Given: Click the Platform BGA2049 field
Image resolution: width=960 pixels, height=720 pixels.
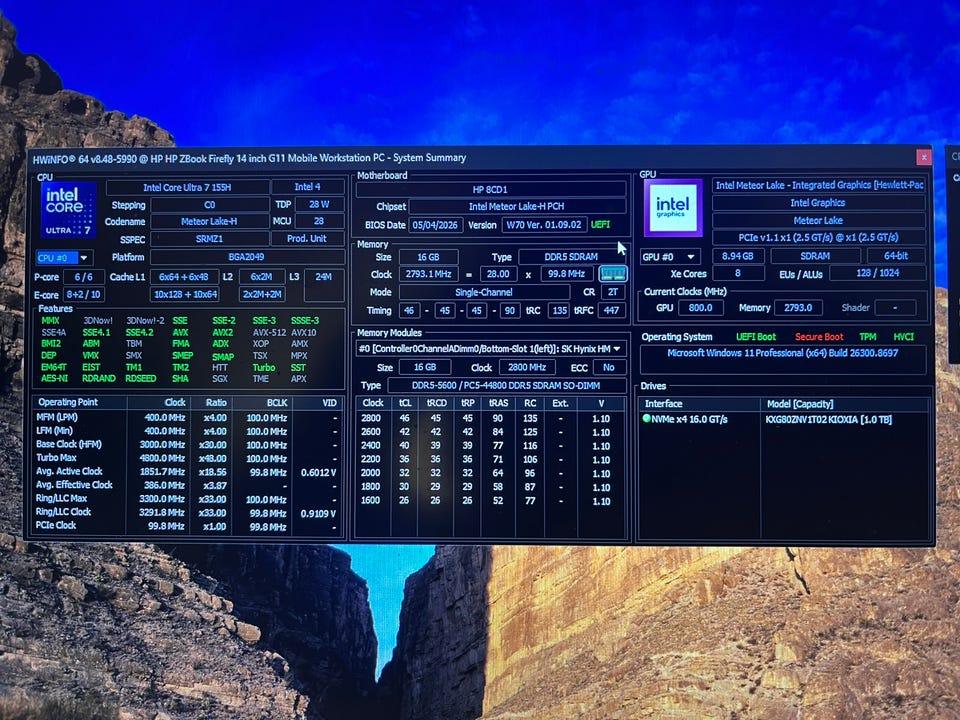Looking at the screenshot, I should pyautogui.click(x=247, y=257).
